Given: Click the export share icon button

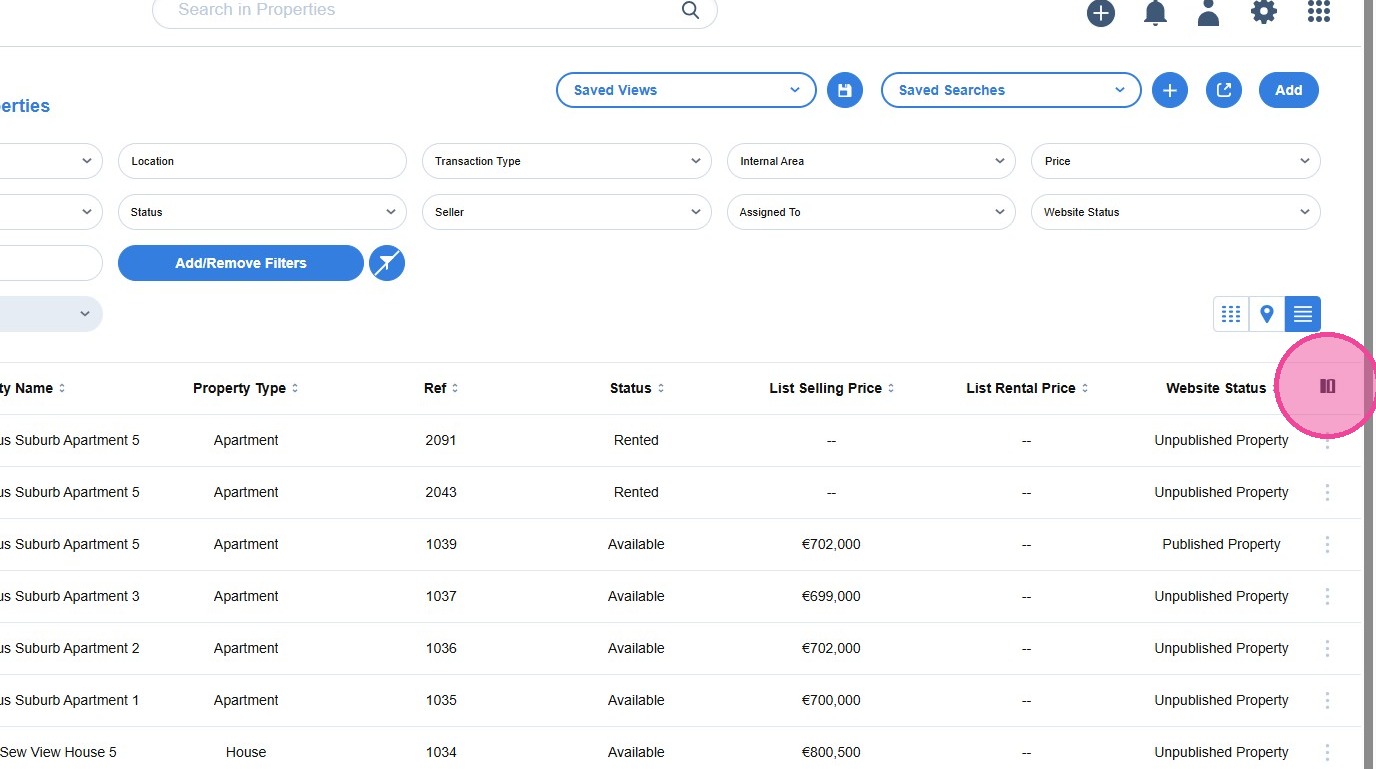Looking at the screenshot, I should (1224, 90).
